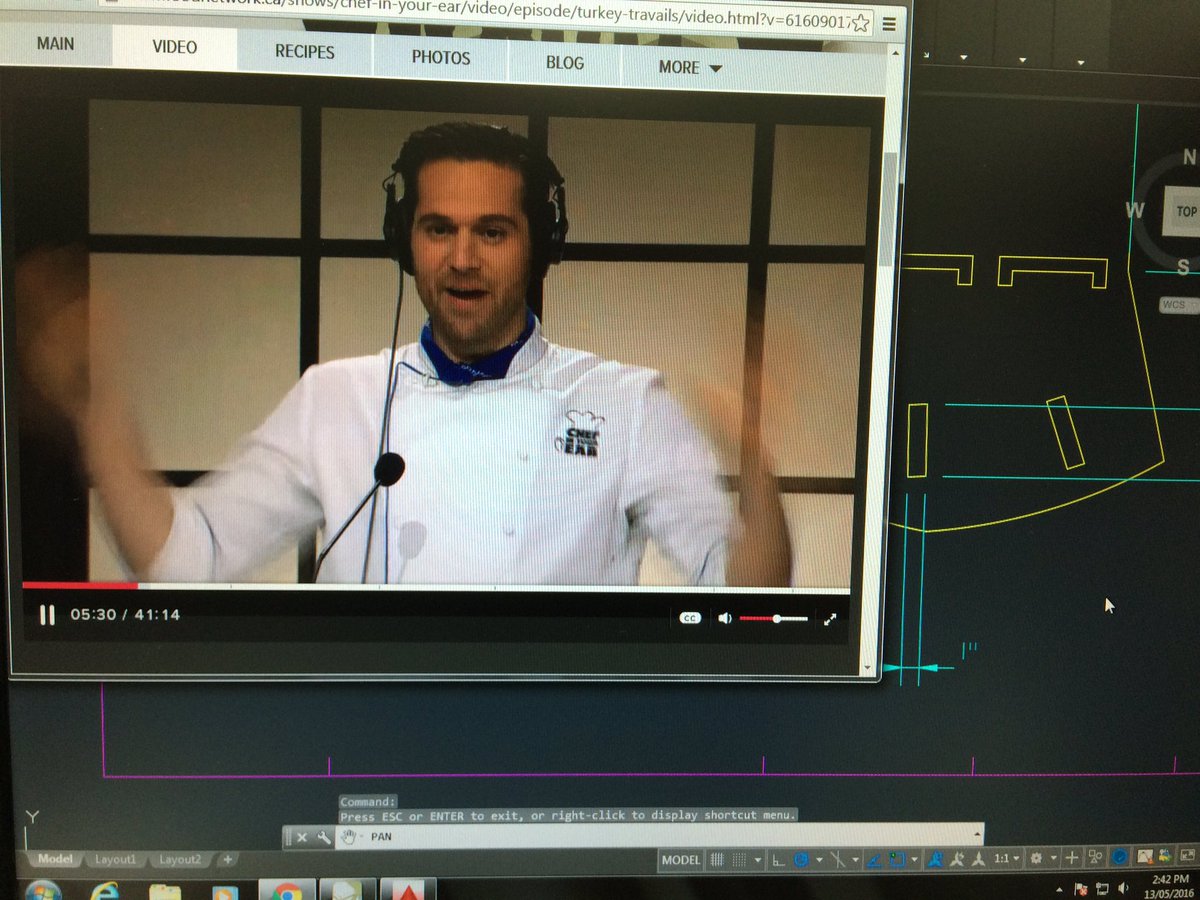Toggle polar tracking in the status bar
Viewport: 1200px width, 900px height.
tap(801, 859)
